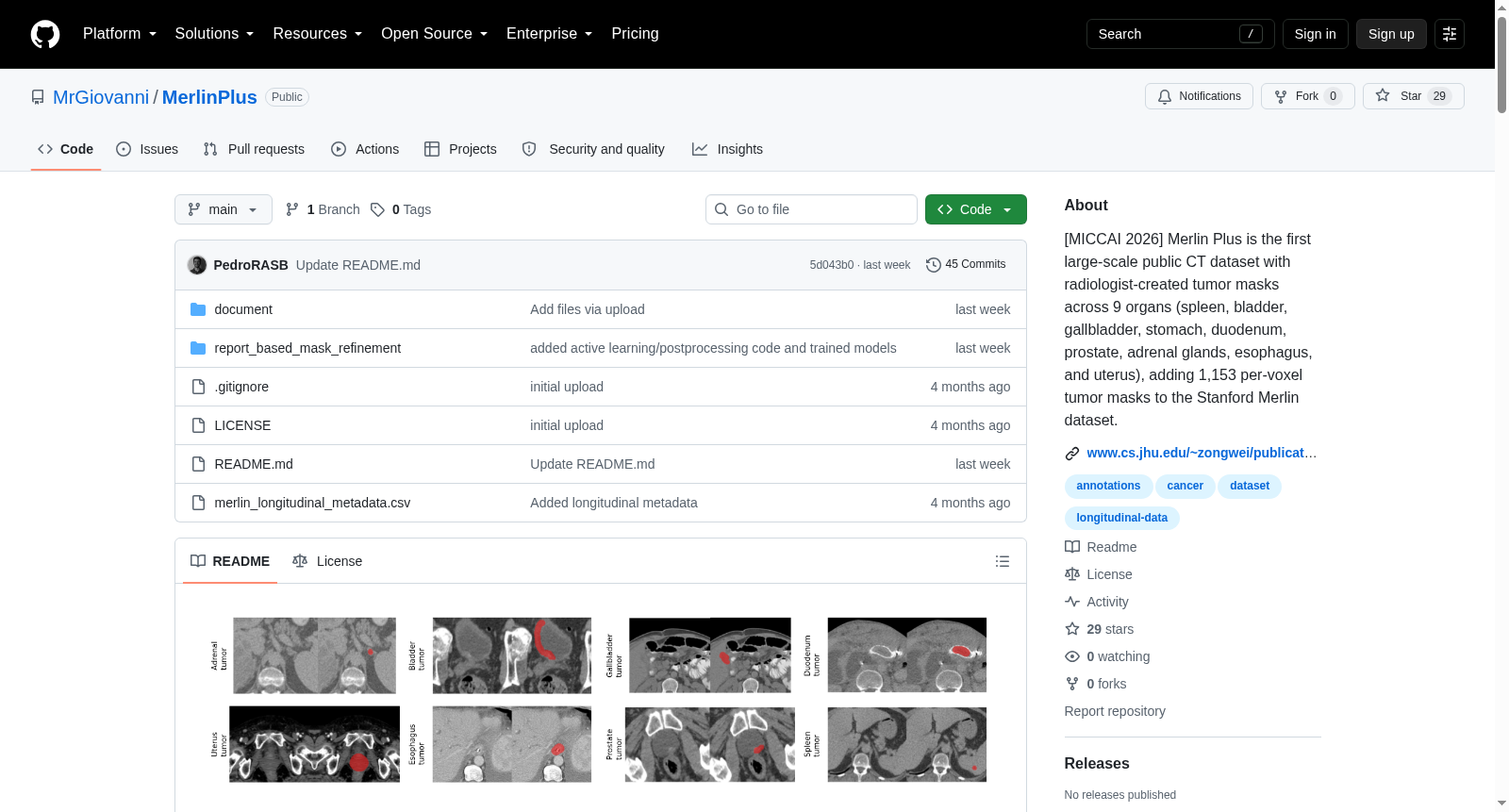Fork the MerlinPlus repository
The image size is (1509, 812).
[1307, 96]
